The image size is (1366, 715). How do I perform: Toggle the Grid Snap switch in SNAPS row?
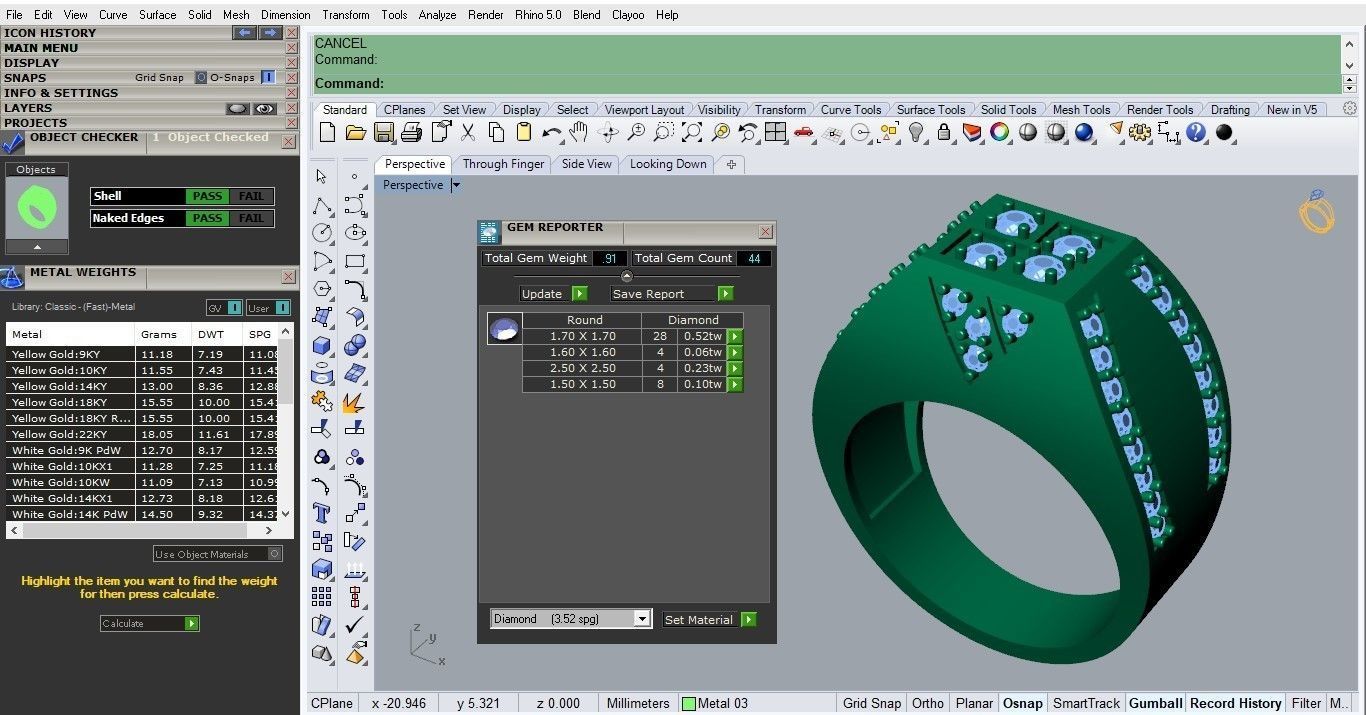tap(201, 77)
